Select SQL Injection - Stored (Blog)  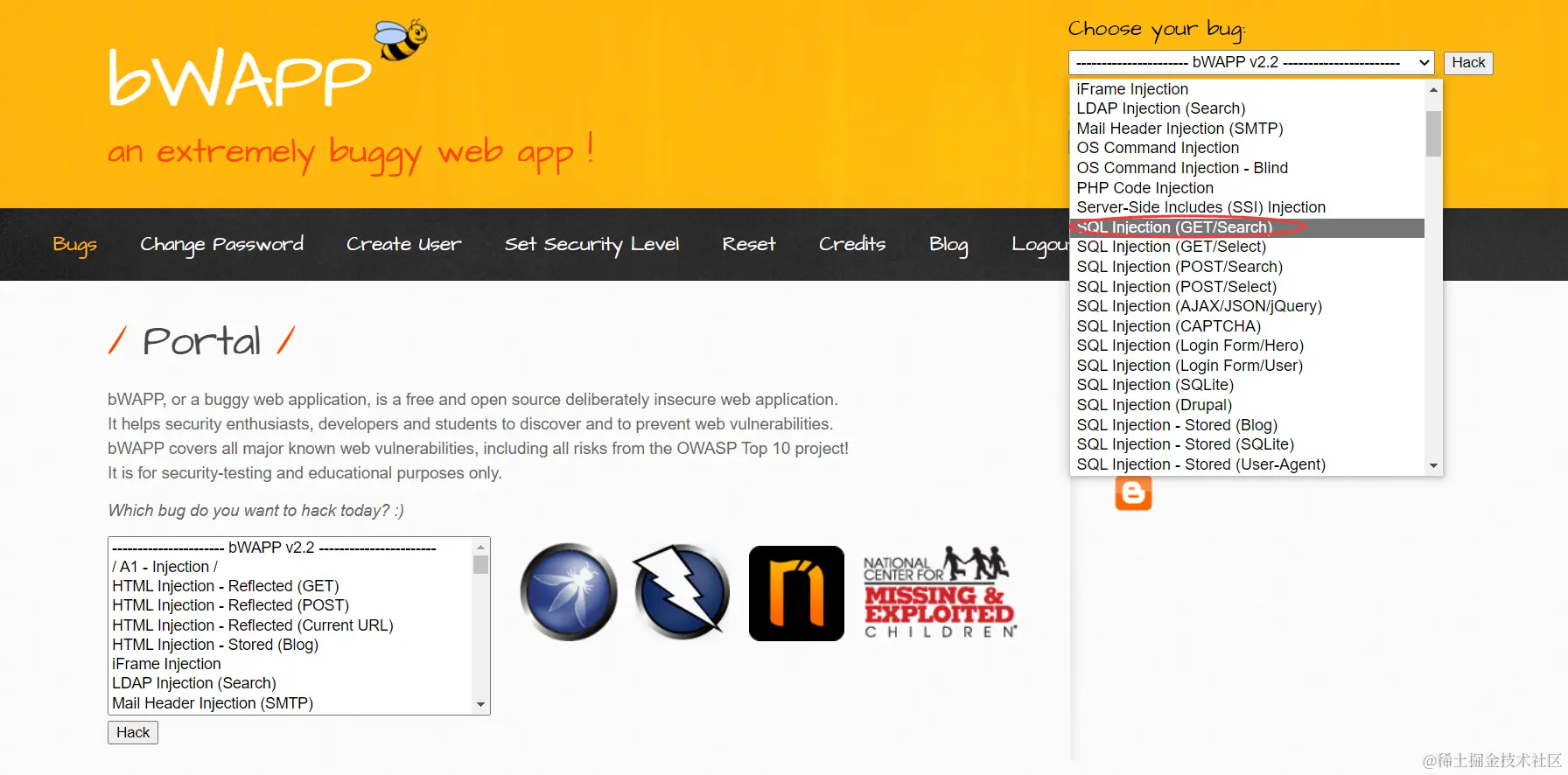[1247, 425]
